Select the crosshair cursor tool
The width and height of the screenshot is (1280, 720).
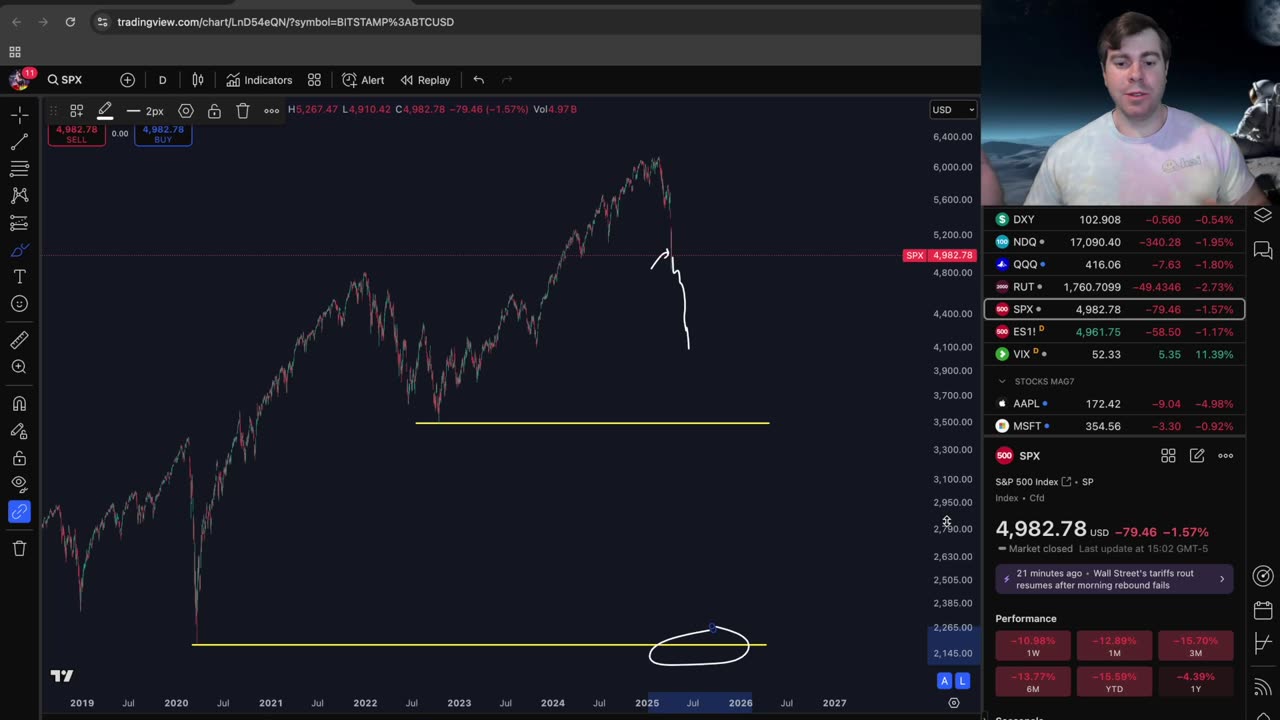pyautogui.click(x=19, y=116)
